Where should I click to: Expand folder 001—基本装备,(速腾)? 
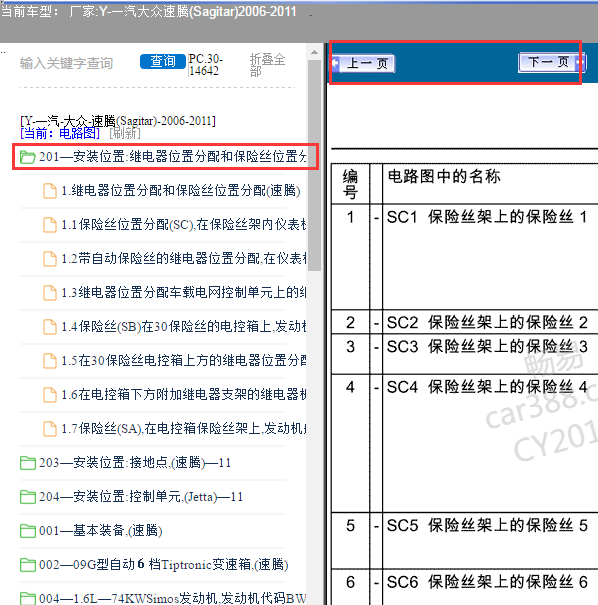point(101,531)
